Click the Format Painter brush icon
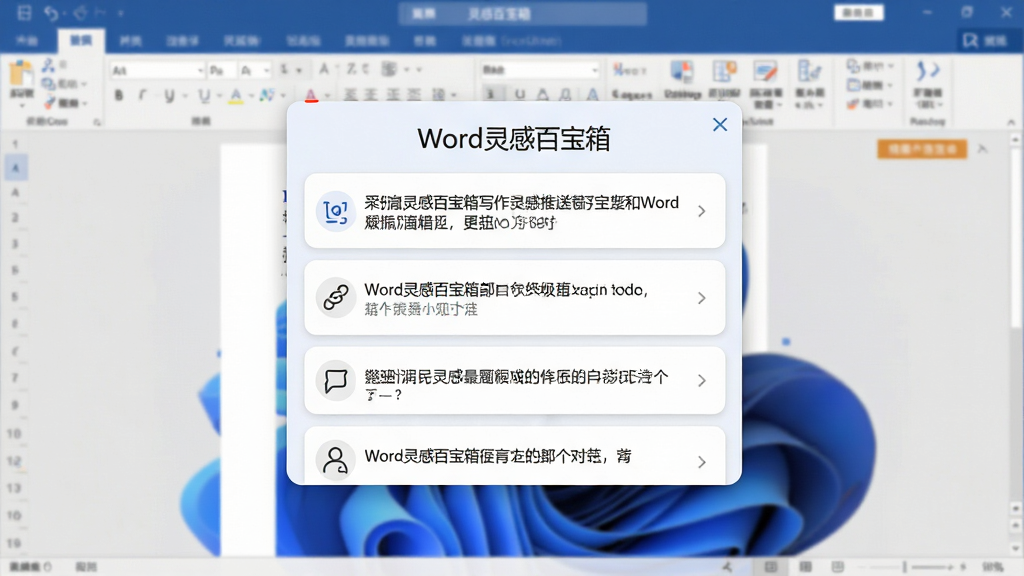 50,103
